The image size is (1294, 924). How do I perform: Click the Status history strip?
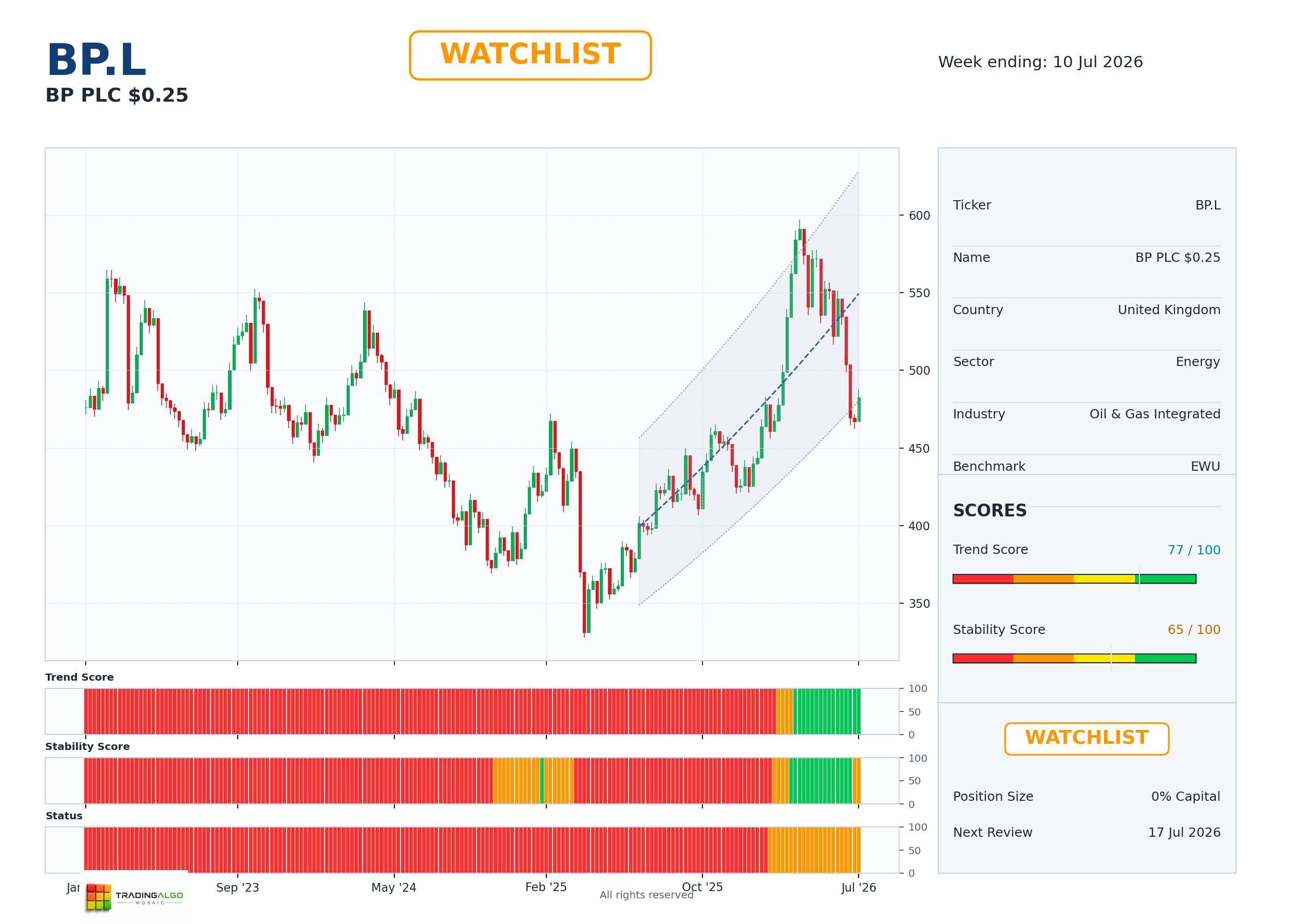pyautogui.click(x=472, y=850)
